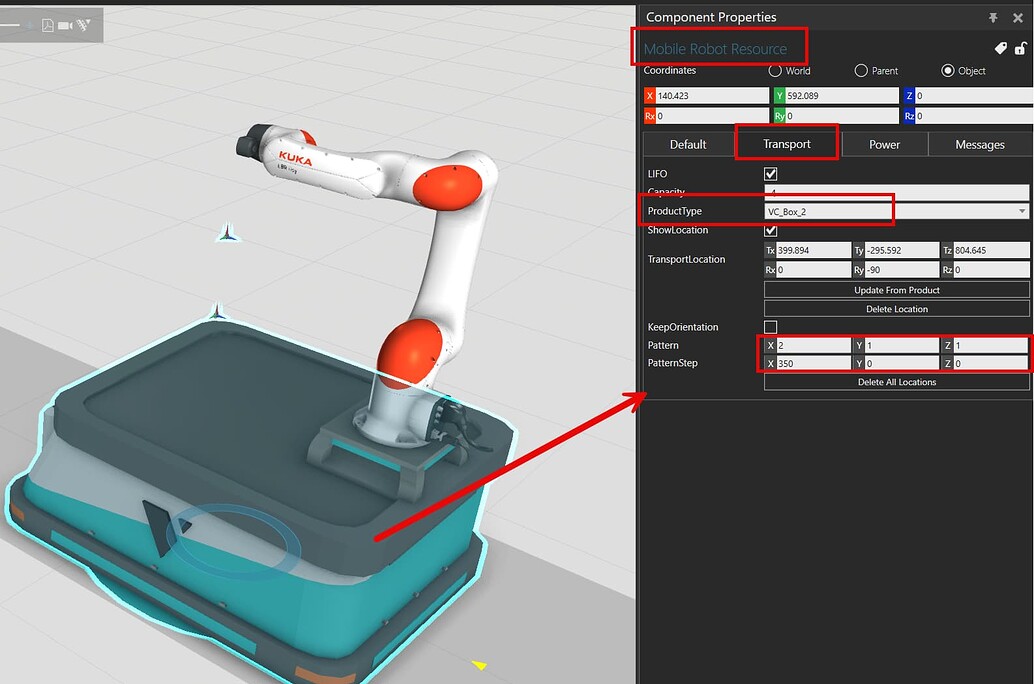Select the video recording icon in the viewport

point(62,25)
